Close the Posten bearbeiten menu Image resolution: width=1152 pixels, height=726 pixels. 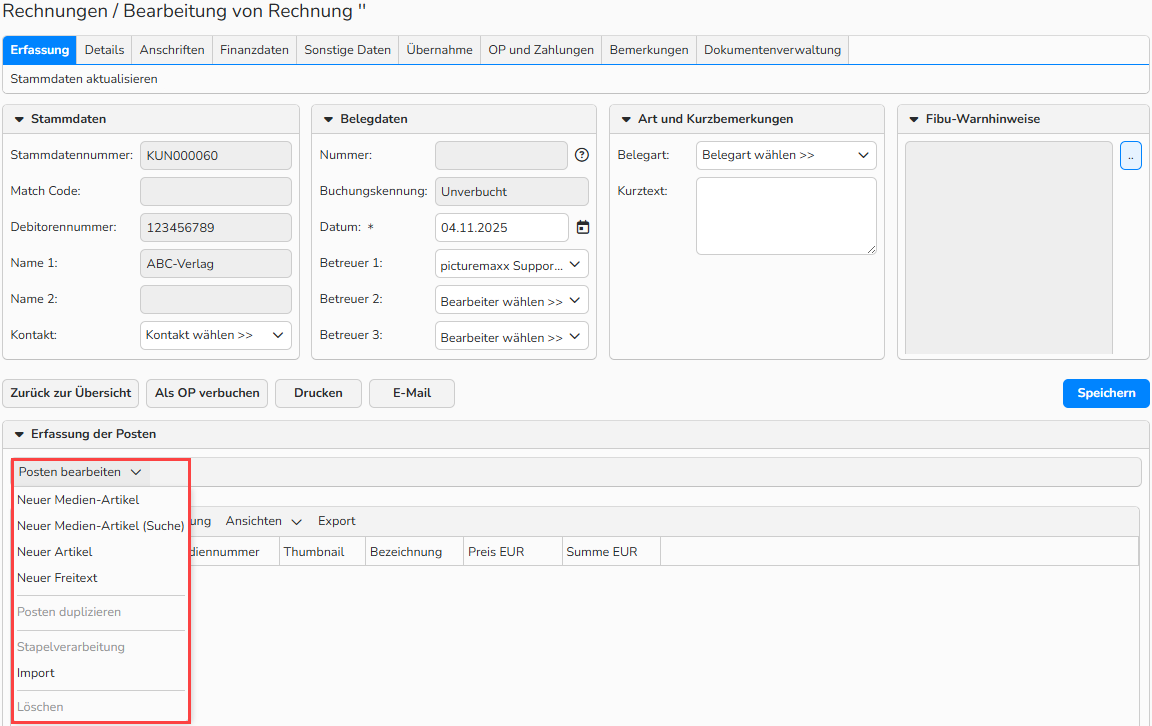tap(81, 472)
